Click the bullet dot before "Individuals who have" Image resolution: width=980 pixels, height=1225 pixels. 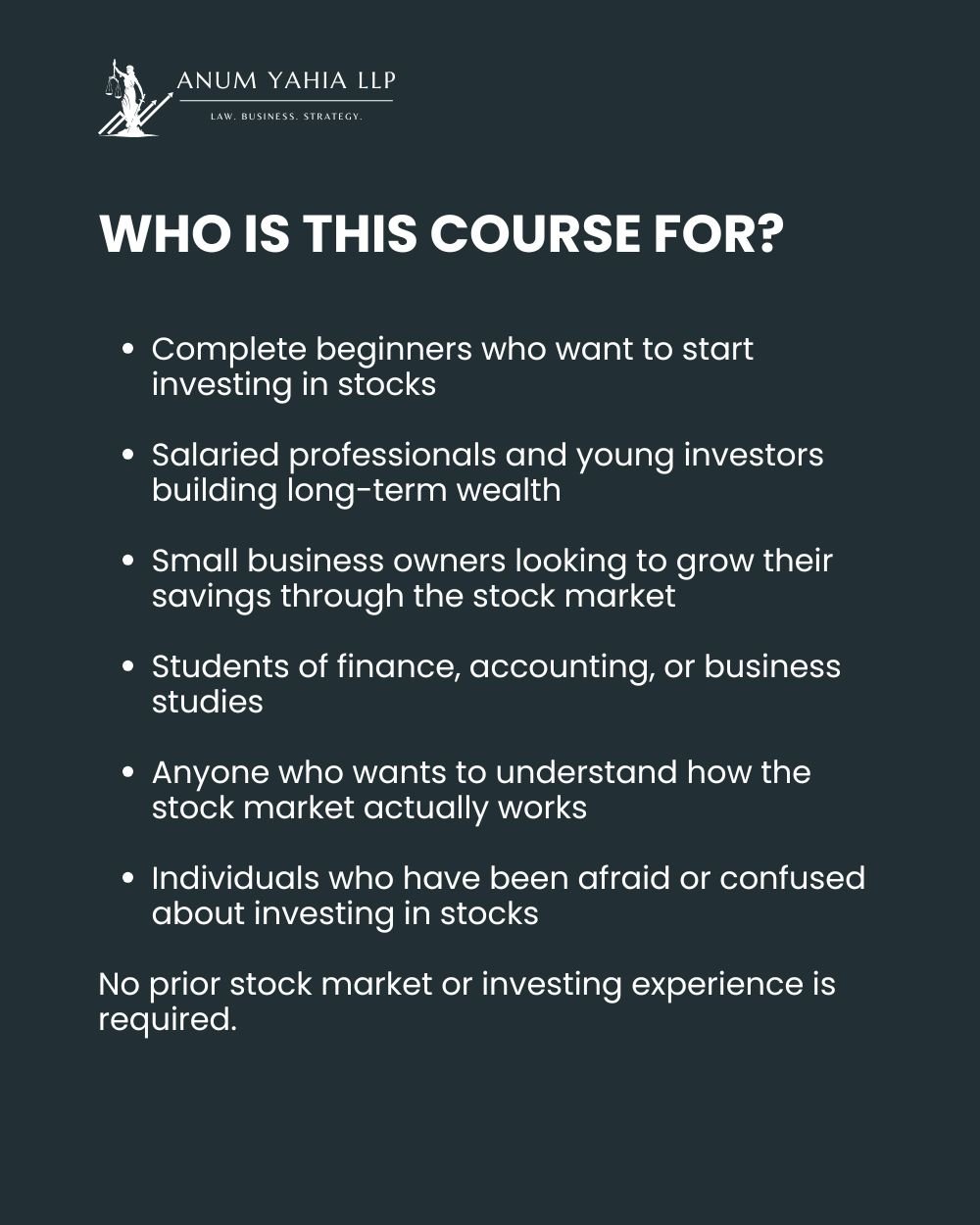coord(128,879)
